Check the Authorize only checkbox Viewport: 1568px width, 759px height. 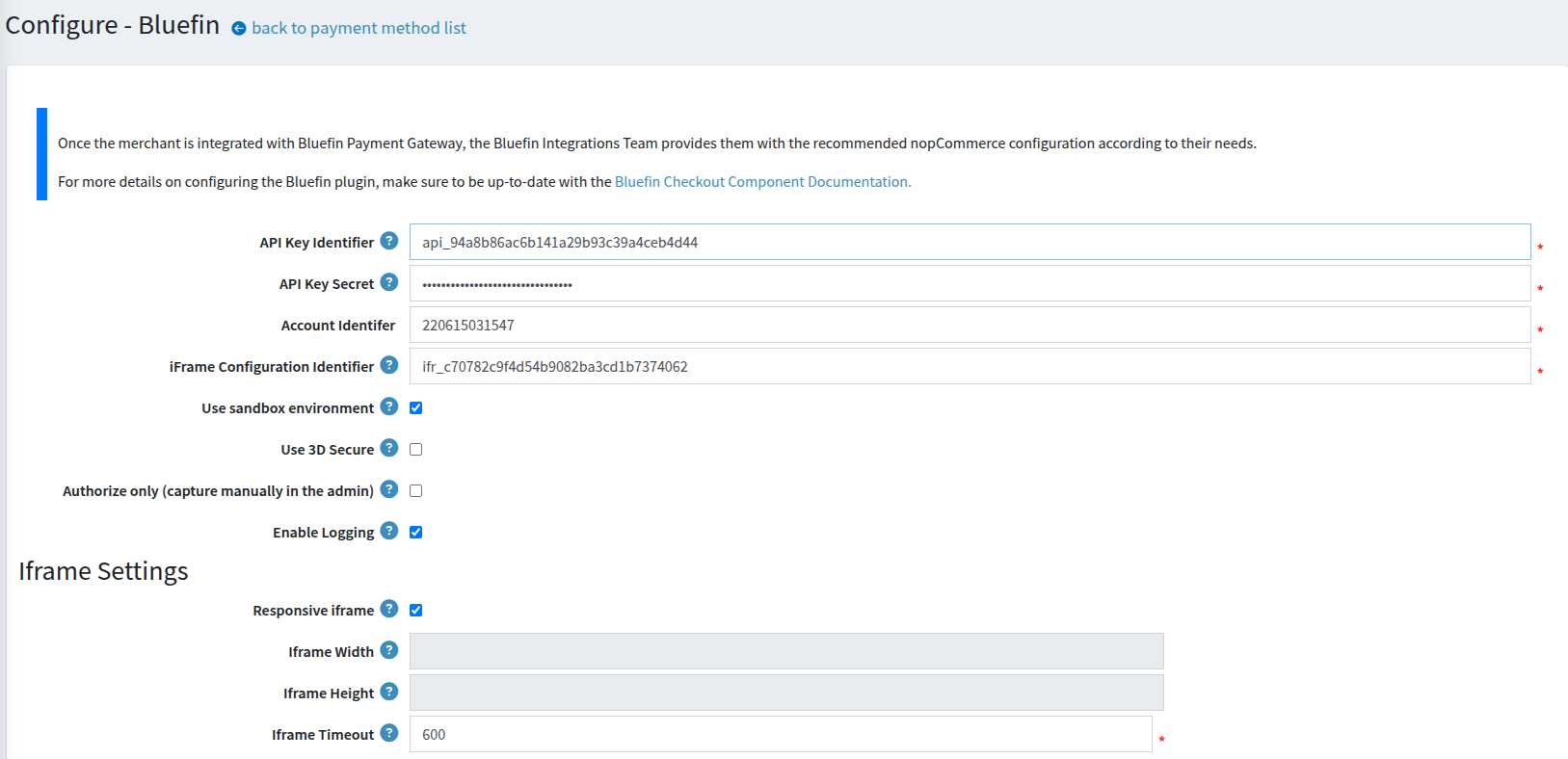point(416,491)
